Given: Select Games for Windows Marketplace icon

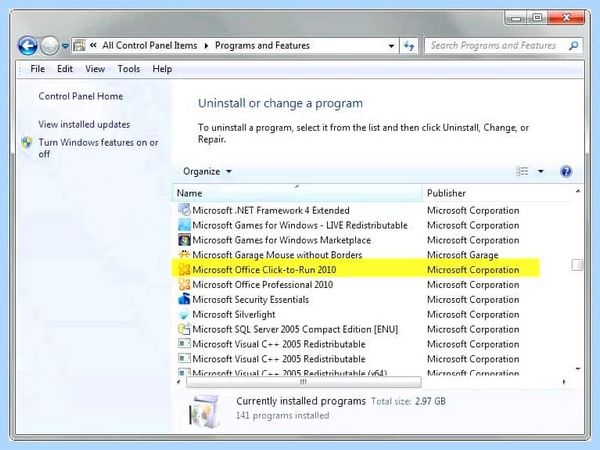Looking at the screenshot, I should pos(184,240).
